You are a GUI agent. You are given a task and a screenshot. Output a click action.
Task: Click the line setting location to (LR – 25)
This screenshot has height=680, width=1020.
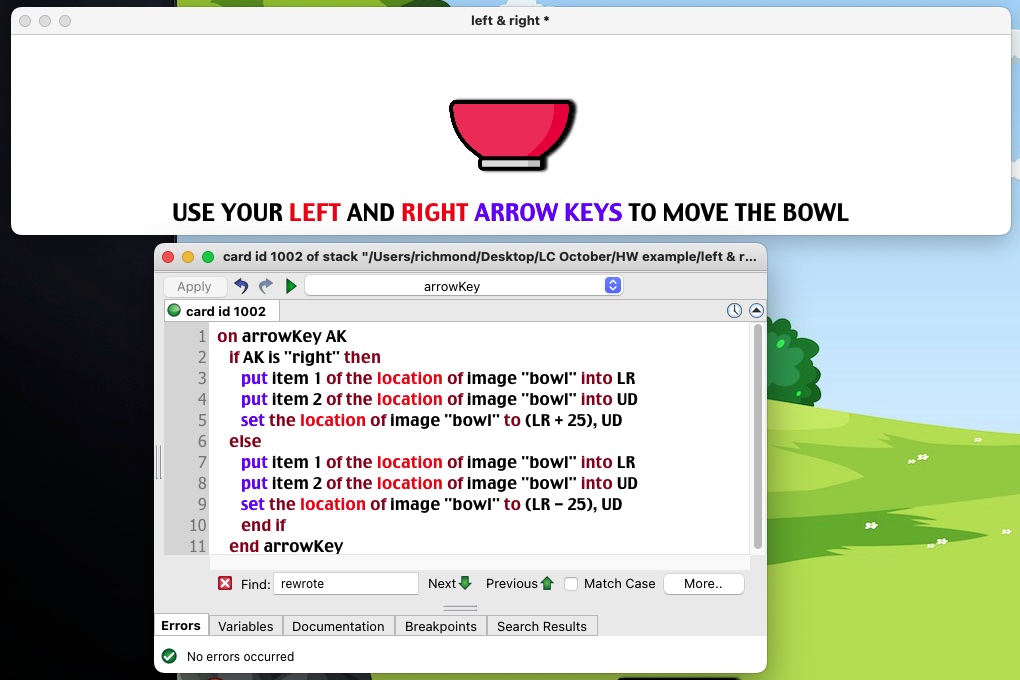431,504
